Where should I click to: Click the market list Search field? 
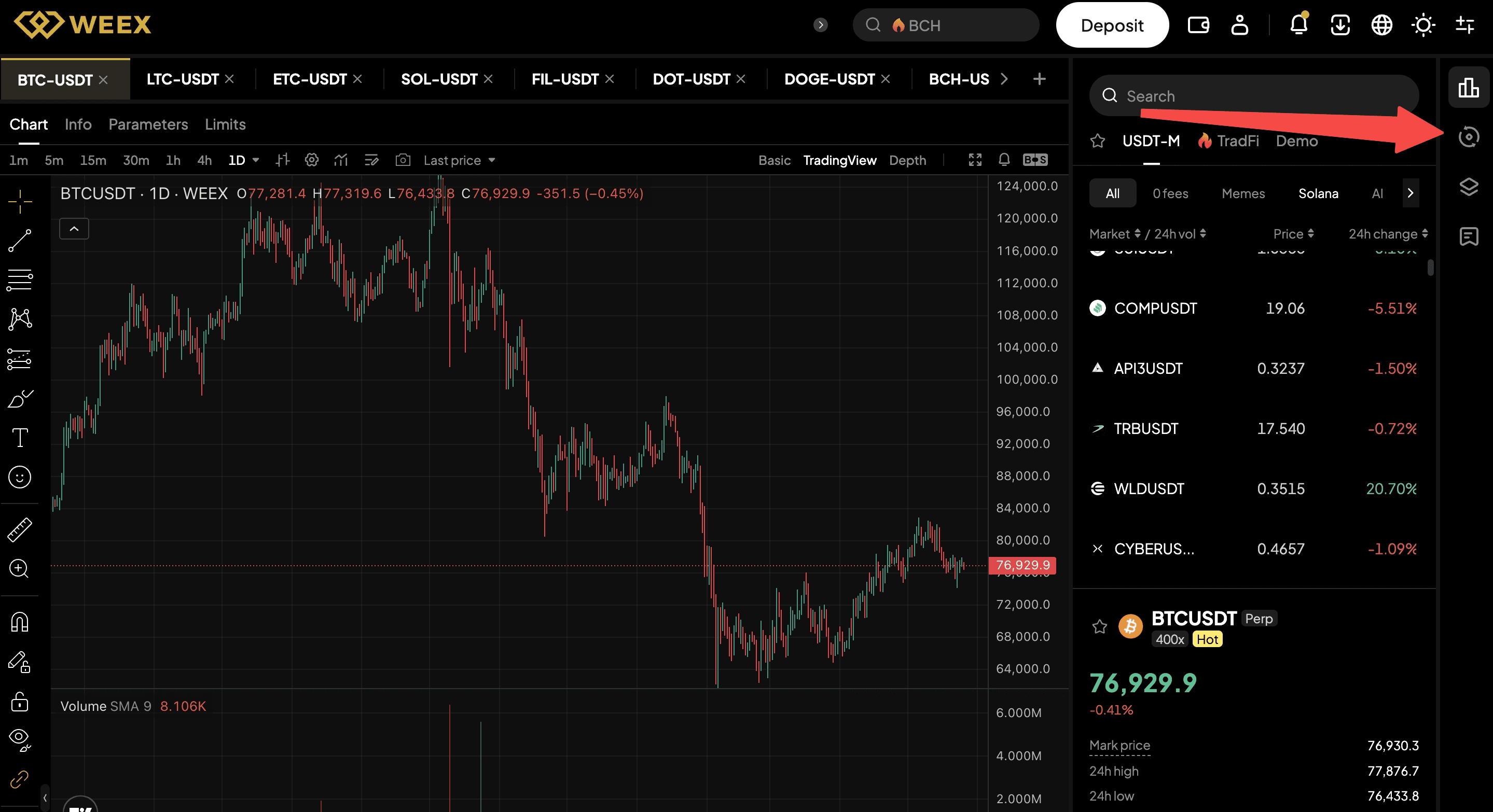click(x=1254, y=95)
